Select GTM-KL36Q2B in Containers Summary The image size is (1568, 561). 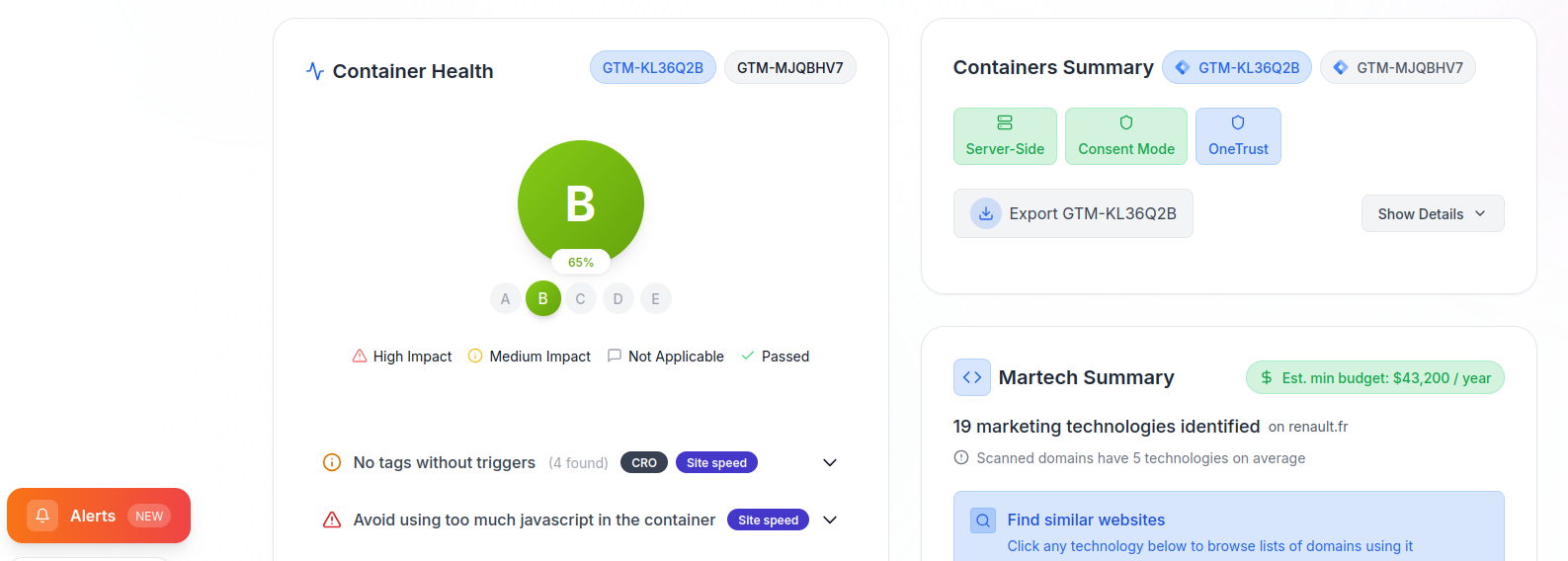[x=1237, y=68]
